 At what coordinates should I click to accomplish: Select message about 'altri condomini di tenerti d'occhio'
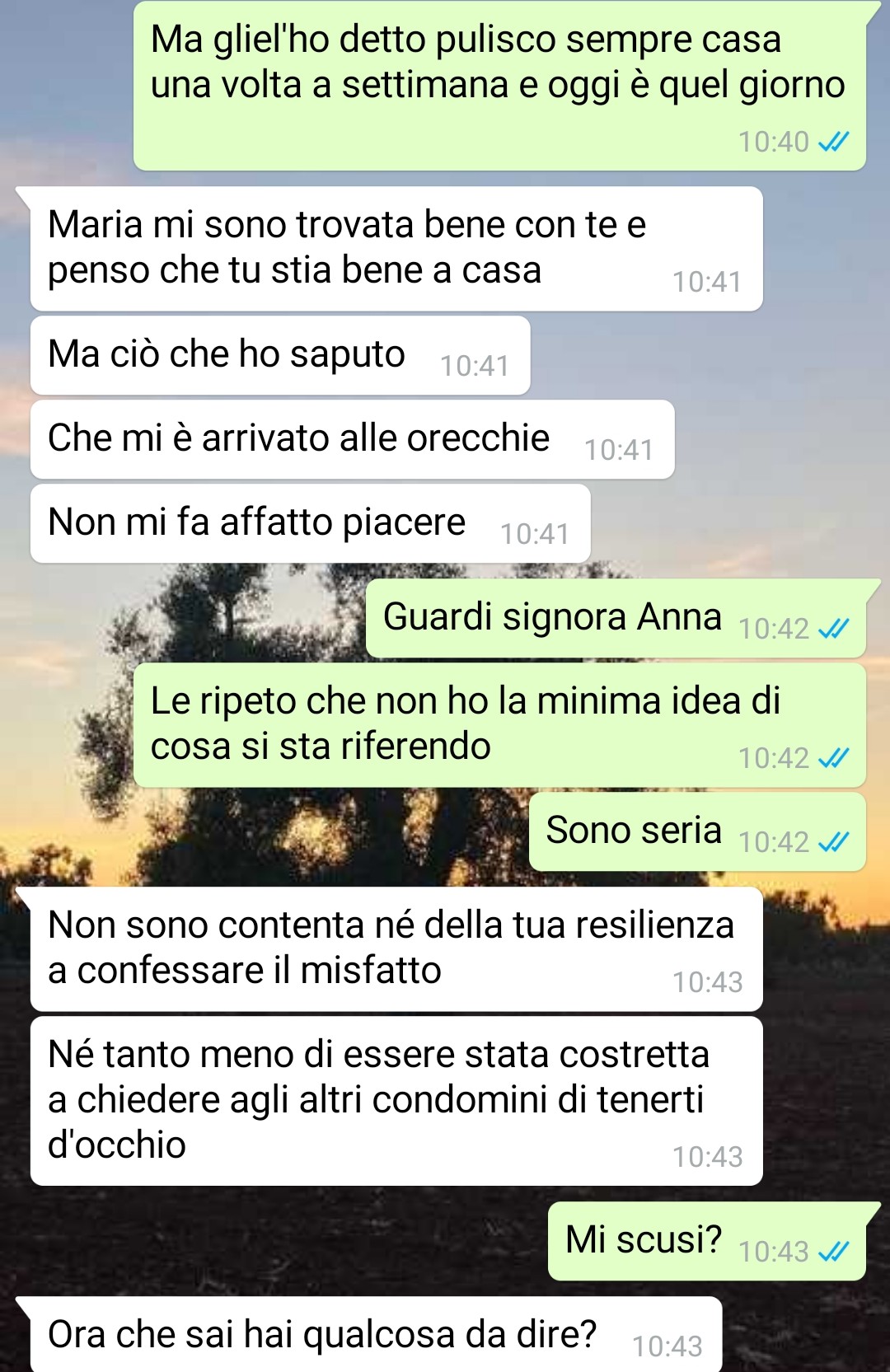tap(396, 1101)
